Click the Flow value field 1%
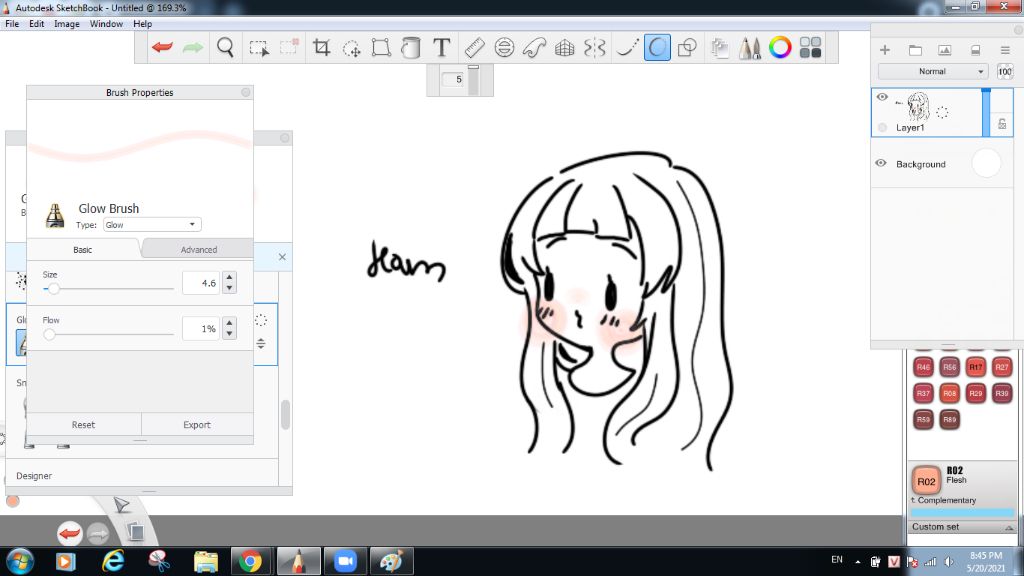The image size is (1024, 576). (x=201, y=328)
